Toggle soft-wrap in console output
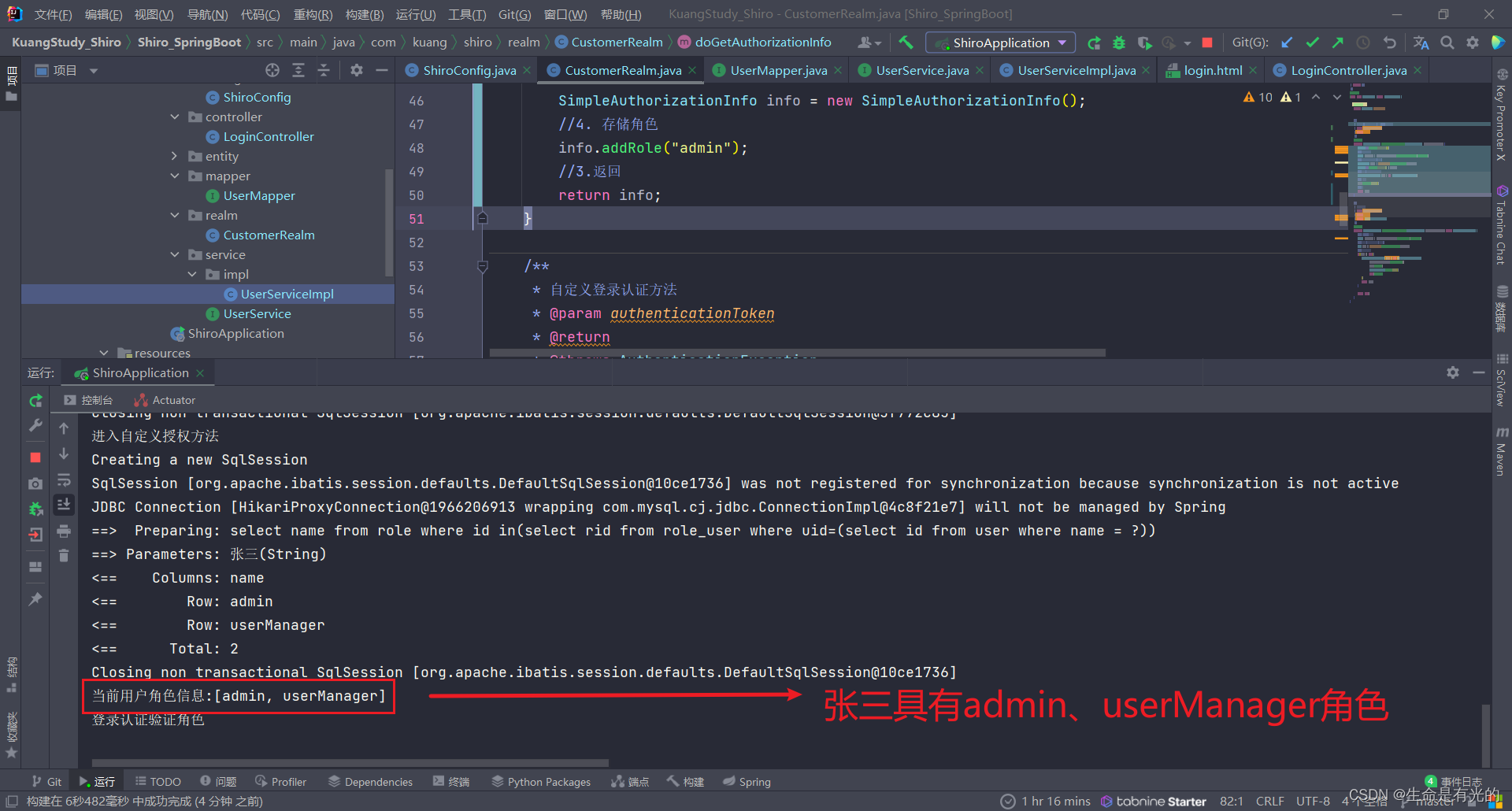Viewport: 1512px width, 811px height. pos(64,480)
